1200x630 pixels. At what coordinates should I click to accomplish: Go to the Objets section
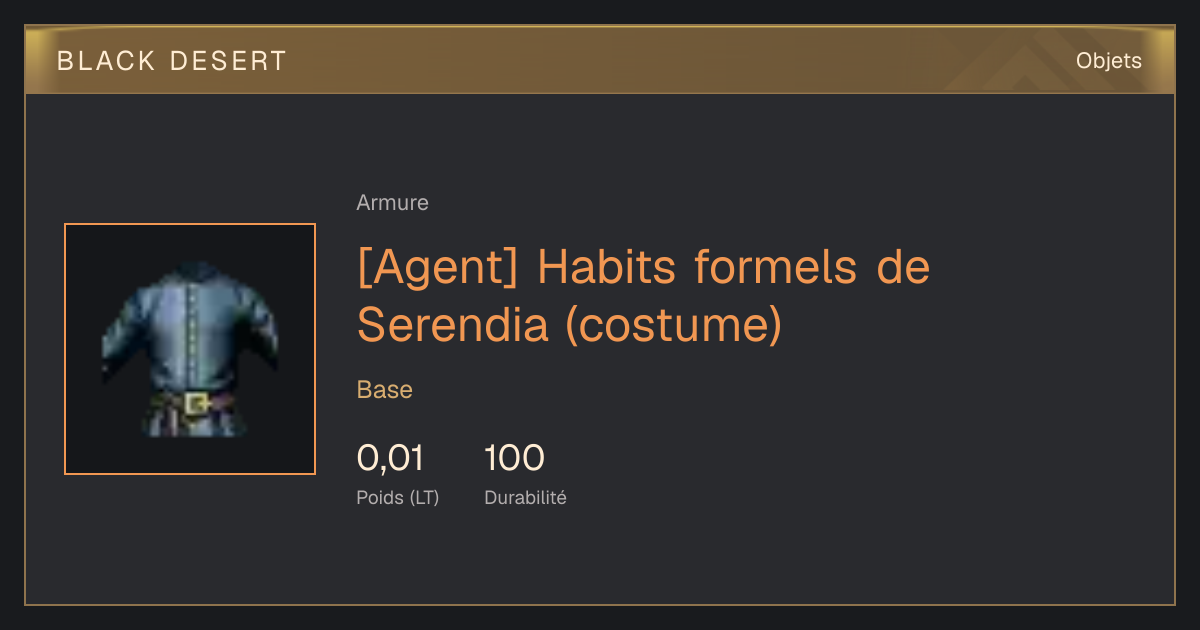[x=1109, y=61]
